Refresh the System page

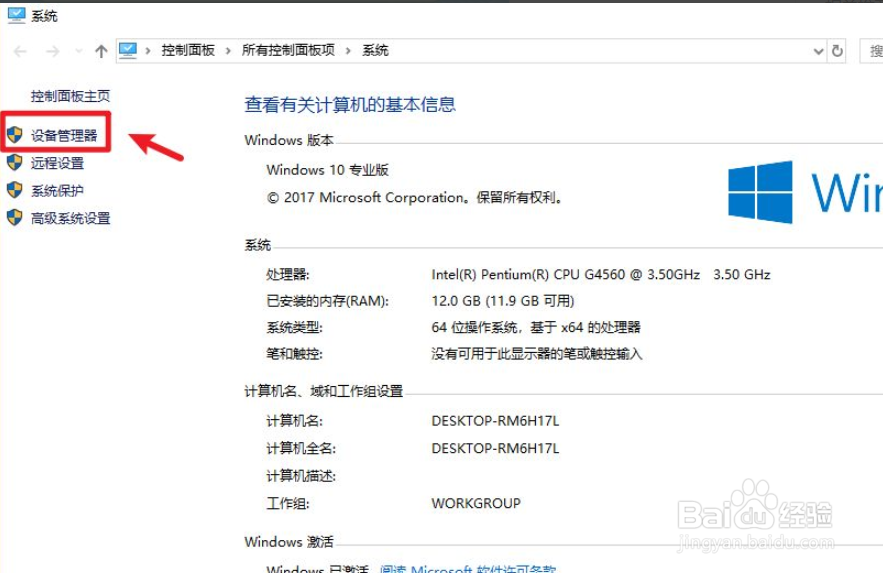coord(837,51)
